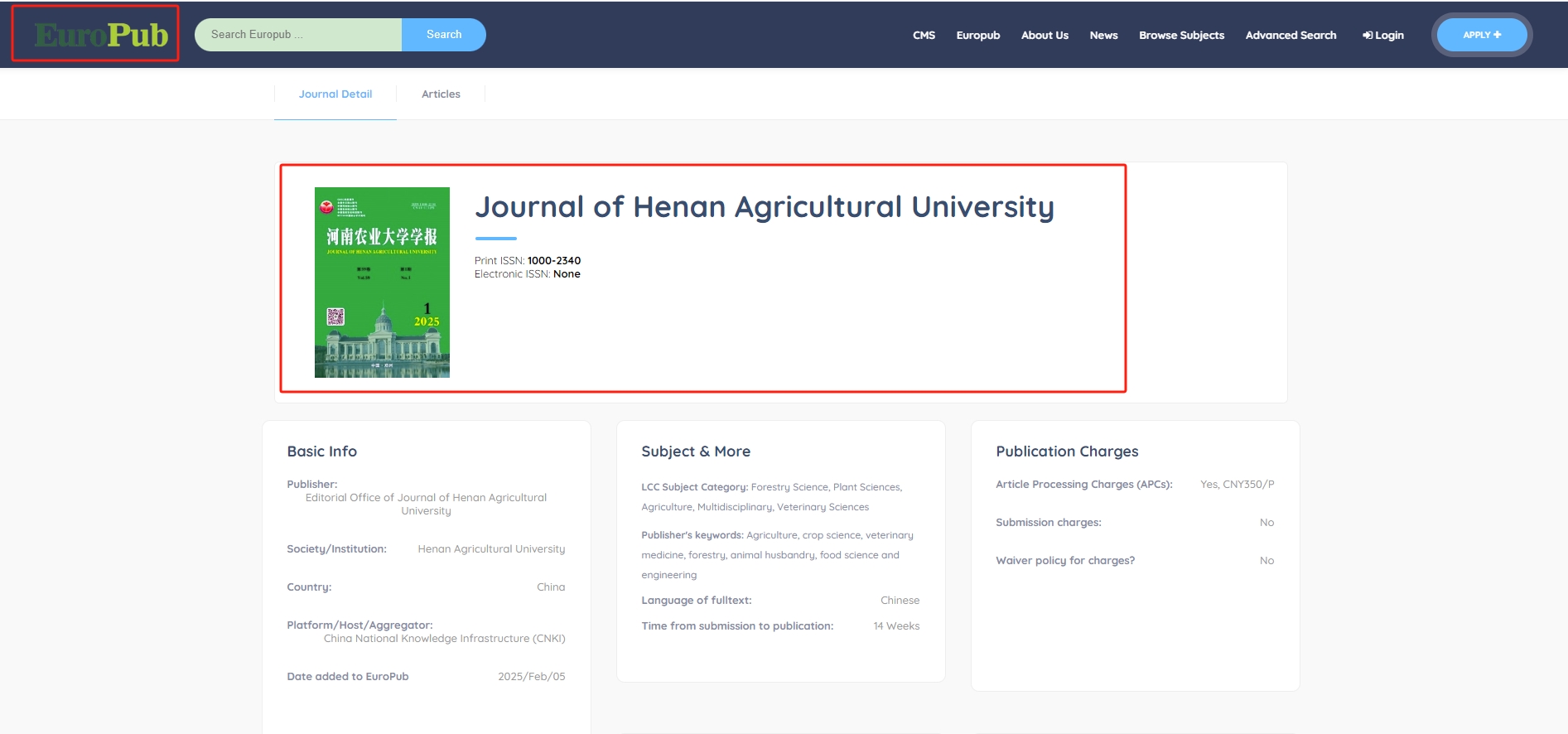Click the green journal cover thumbnail

pos(382,282)
